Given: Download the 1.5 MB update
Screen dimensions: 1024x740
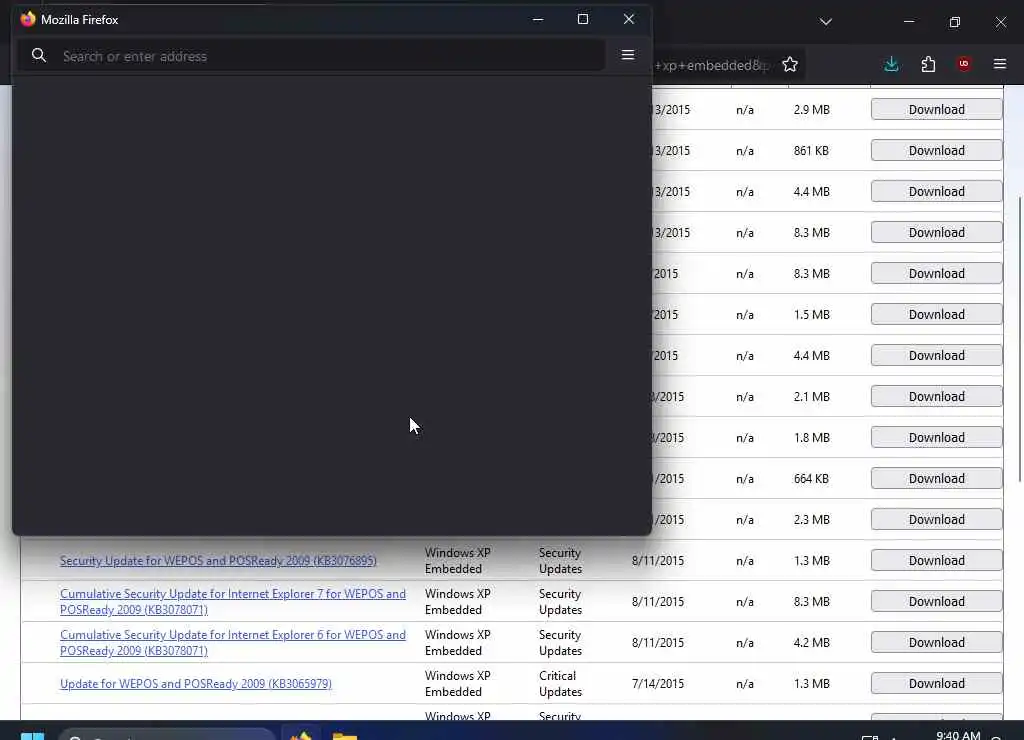Looking at the screenshot, I should click(936, 314).
